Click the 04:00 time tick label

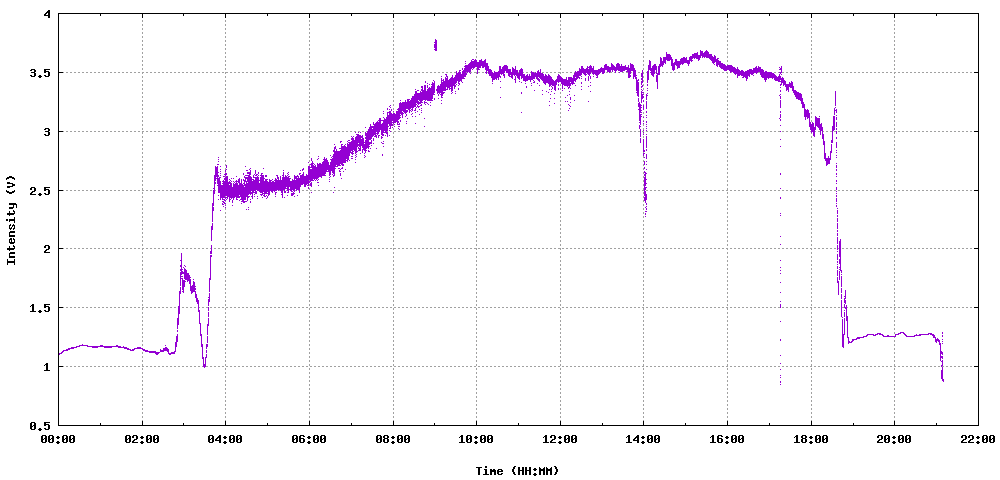click(x=226, y=439)
